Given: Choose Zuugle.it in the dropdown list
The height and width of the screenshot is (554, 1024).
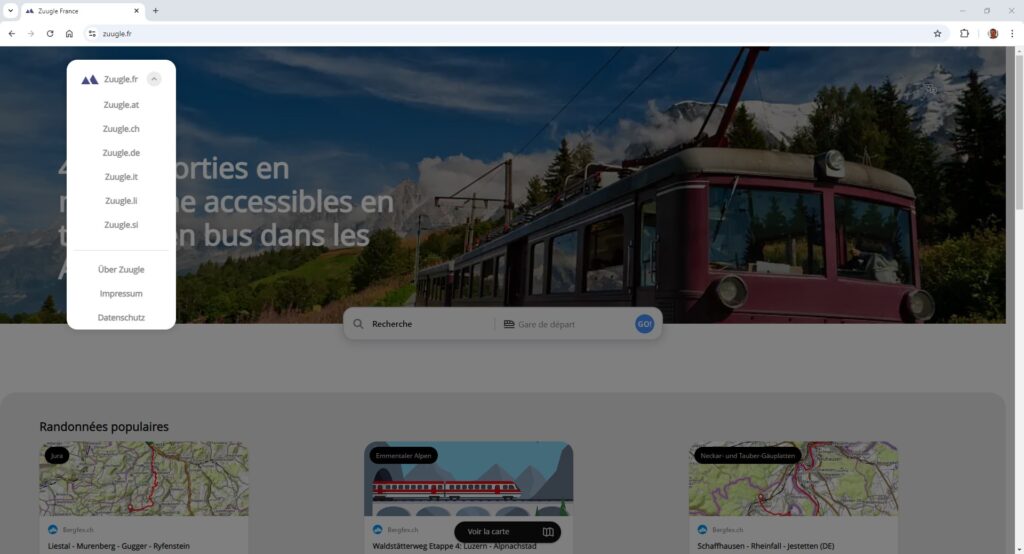Looking at the screenshot, I should click(x=121, y=177).
